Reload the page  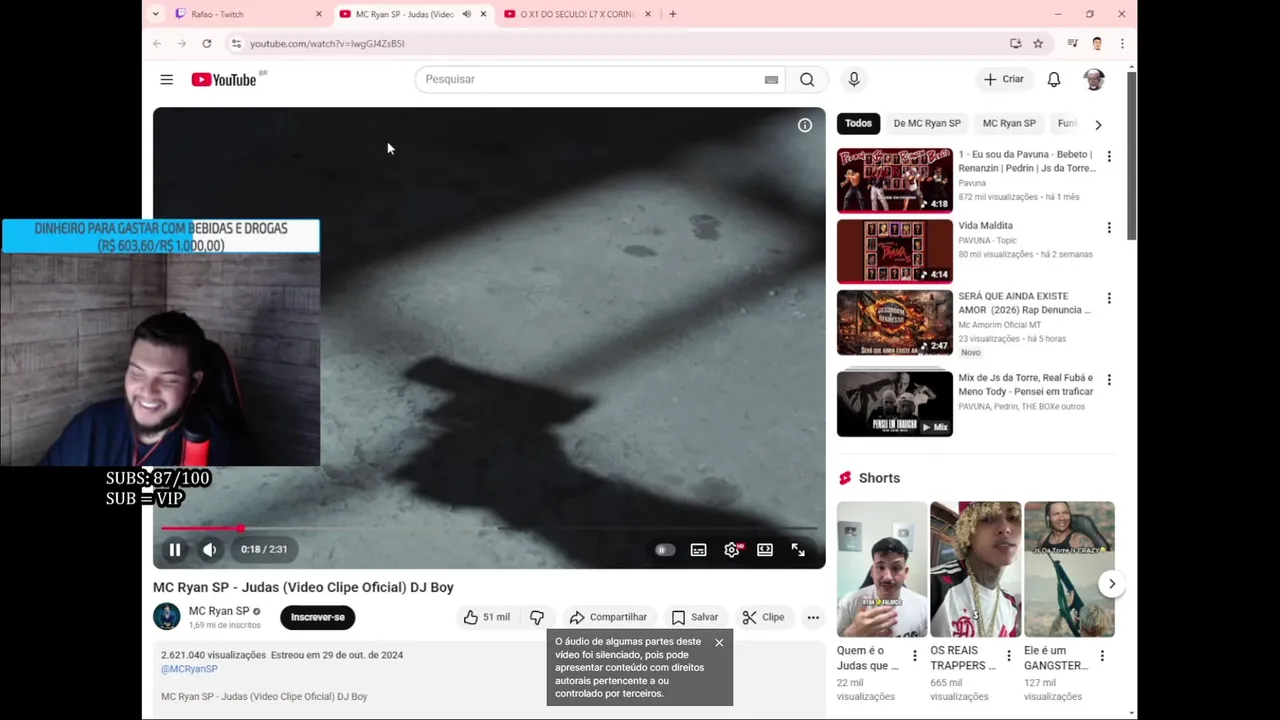(207, 43)
